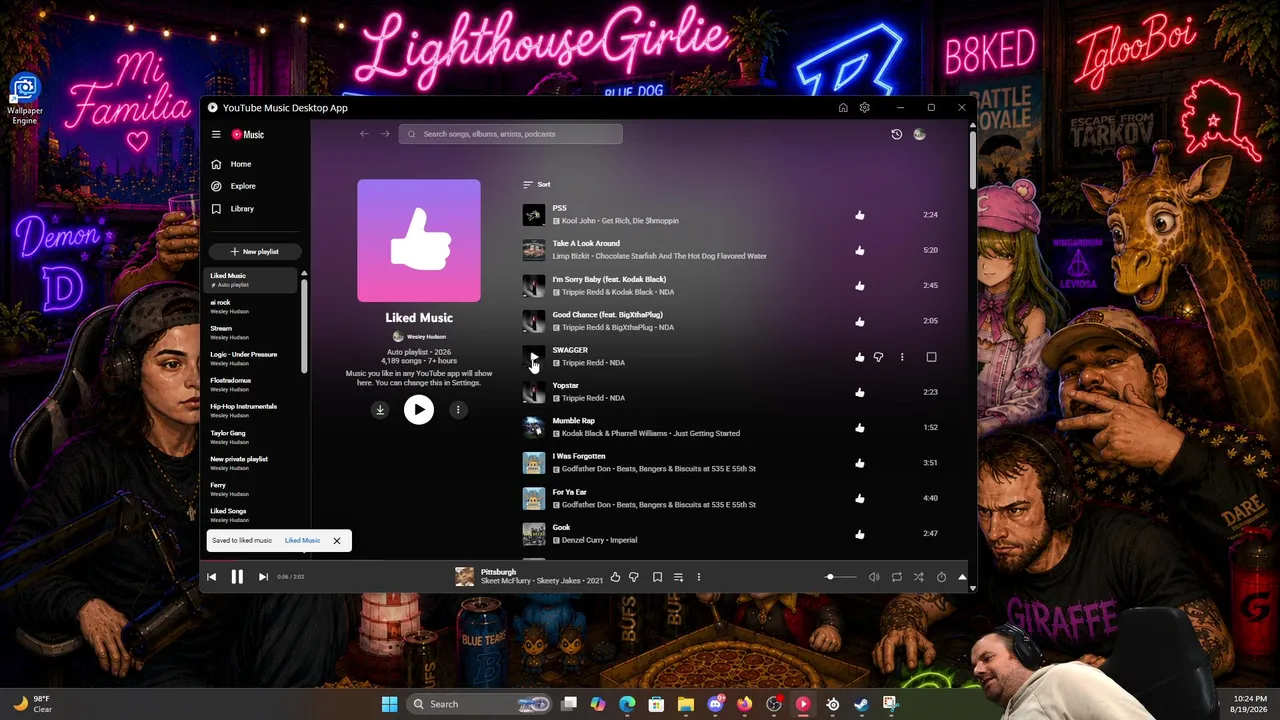
Task: Click the home icon in title bar
Action: pos(843,108)
